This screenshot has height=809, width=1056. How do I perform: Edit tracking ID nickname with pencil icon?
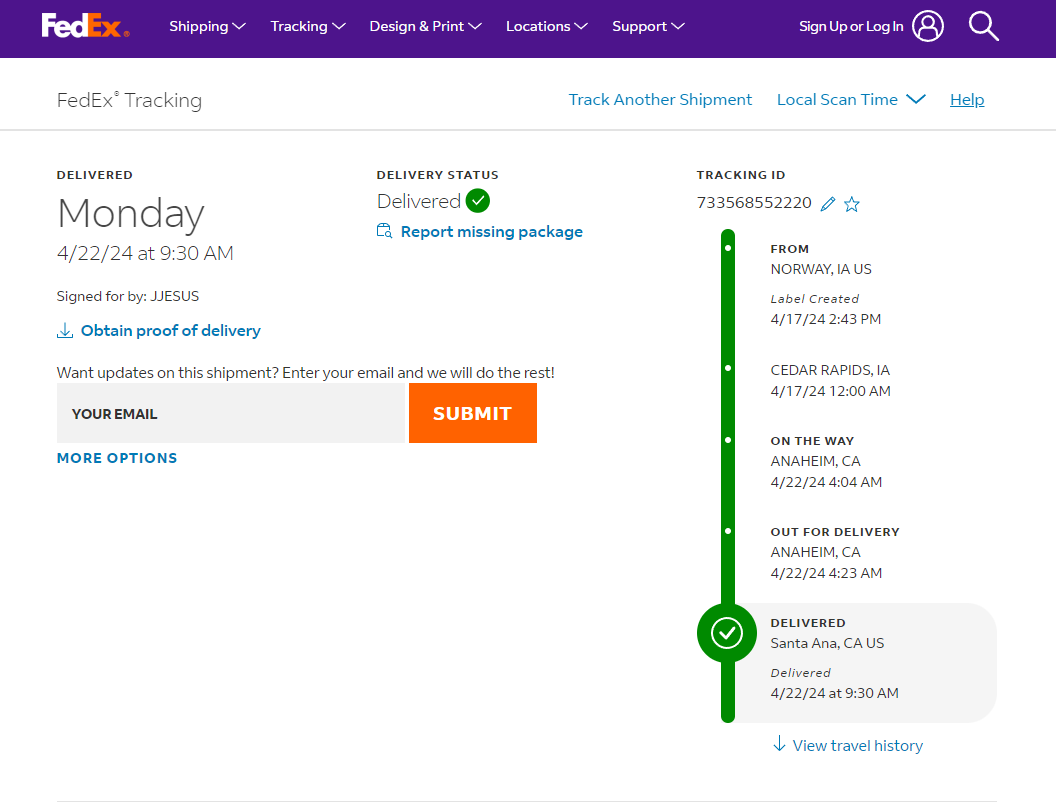coord(828,204)
